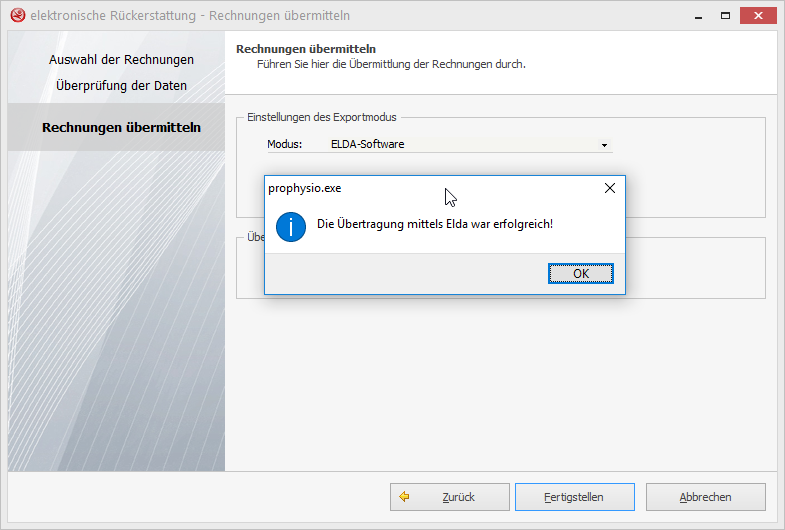Click the prophysio app icon in title bar
The image size is (785, 530).
(x=16, y=16)
